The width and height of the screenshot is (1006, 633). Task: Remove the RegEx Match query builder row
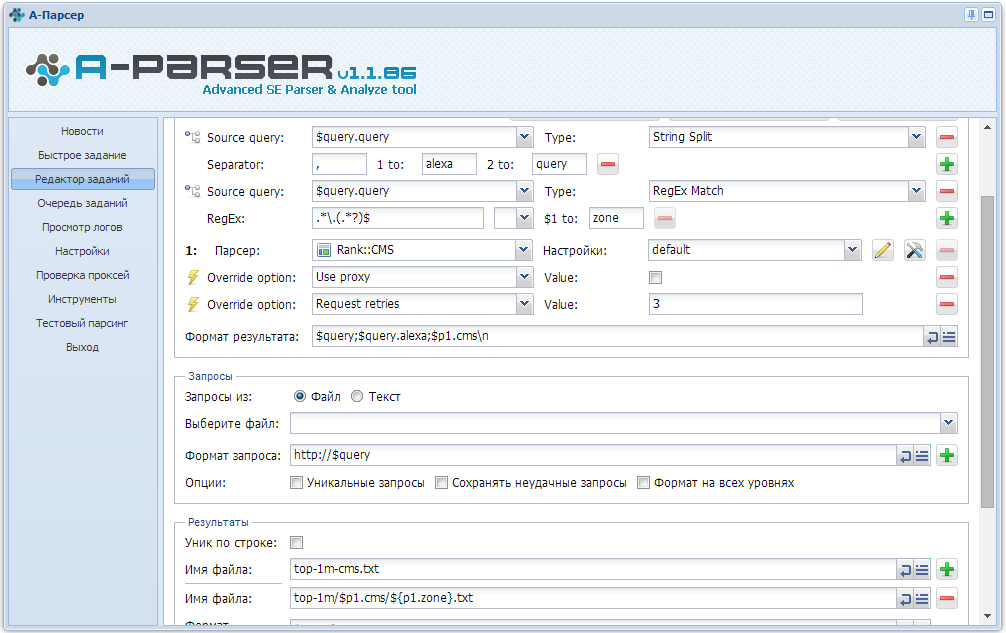tap(946, 191)
